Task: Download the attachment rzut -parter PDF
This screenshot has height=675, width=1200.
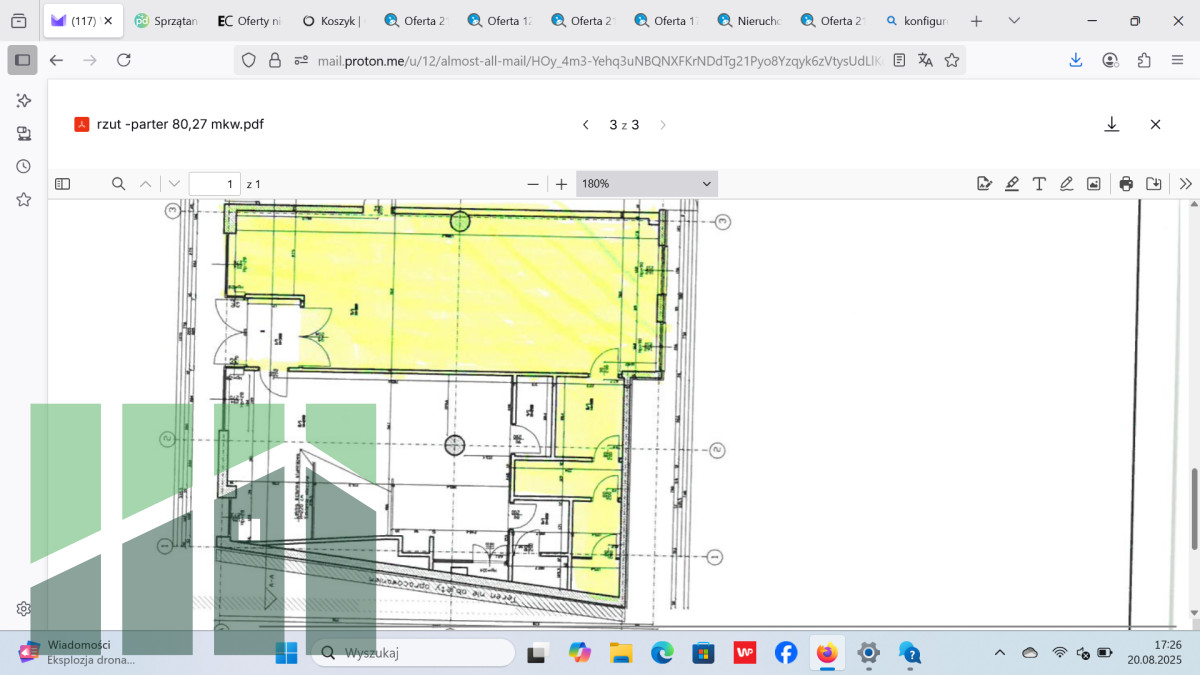Action: point(1111,125)
